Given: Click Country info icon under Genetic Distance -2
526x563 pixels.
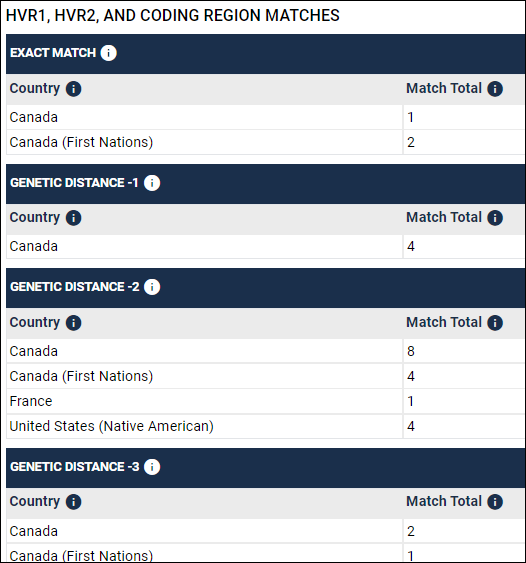Looking at the screenshot, I should click(x=74, y=323).
